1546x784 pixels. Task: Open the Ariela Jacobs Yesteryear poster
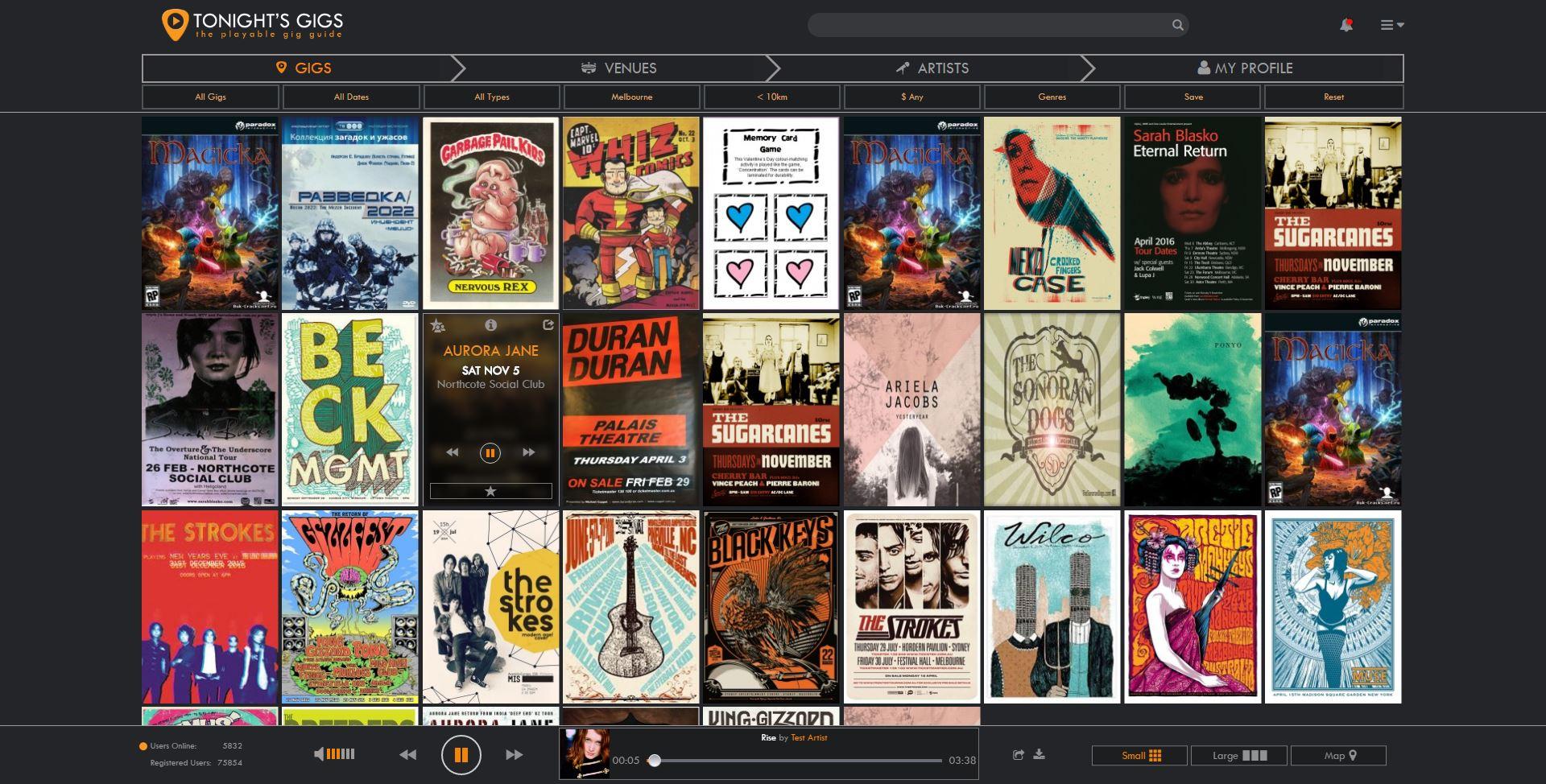click(911, 410)
